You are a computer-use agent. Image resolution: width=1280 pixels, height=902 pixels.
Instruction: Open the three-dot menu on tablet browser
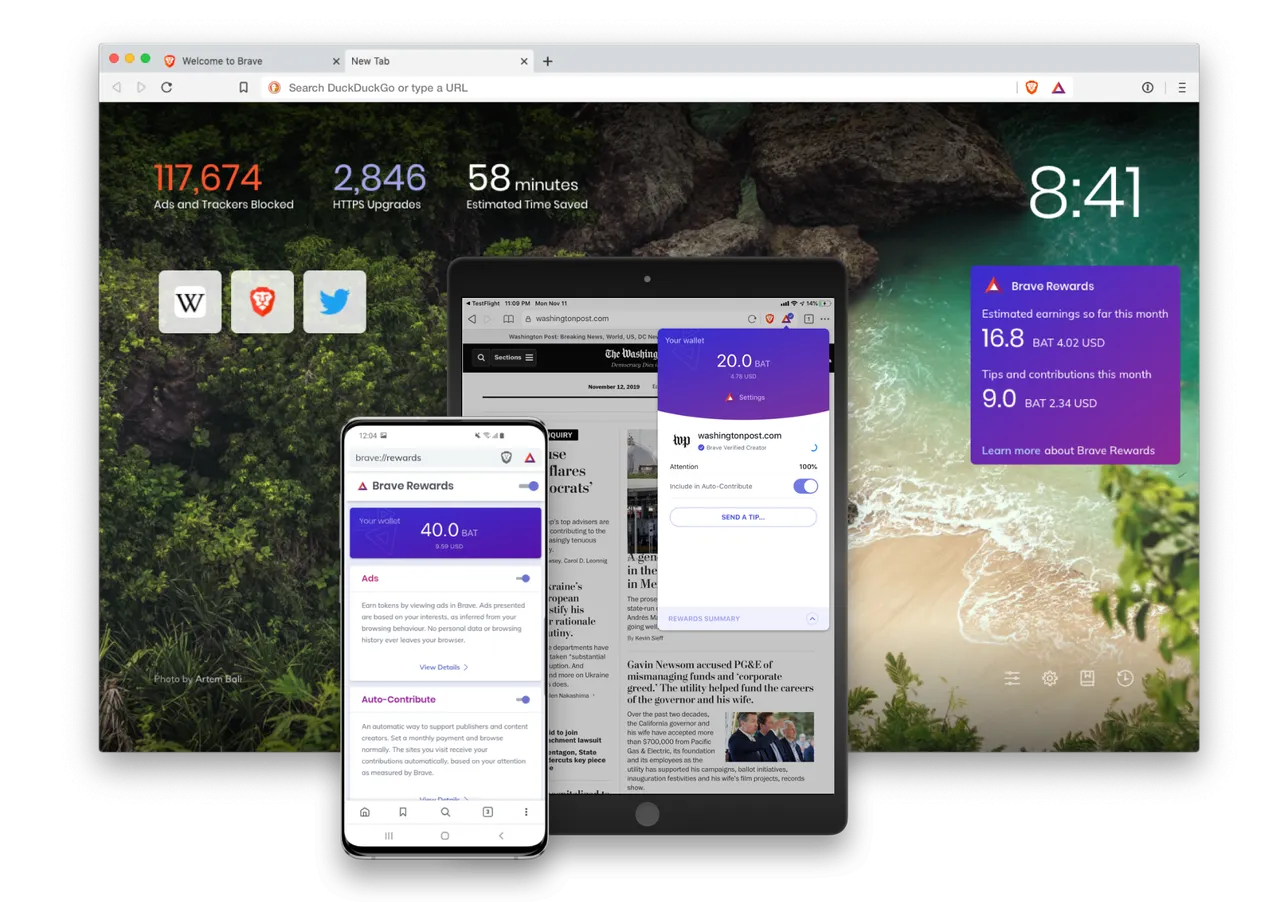tap(825, 319)
